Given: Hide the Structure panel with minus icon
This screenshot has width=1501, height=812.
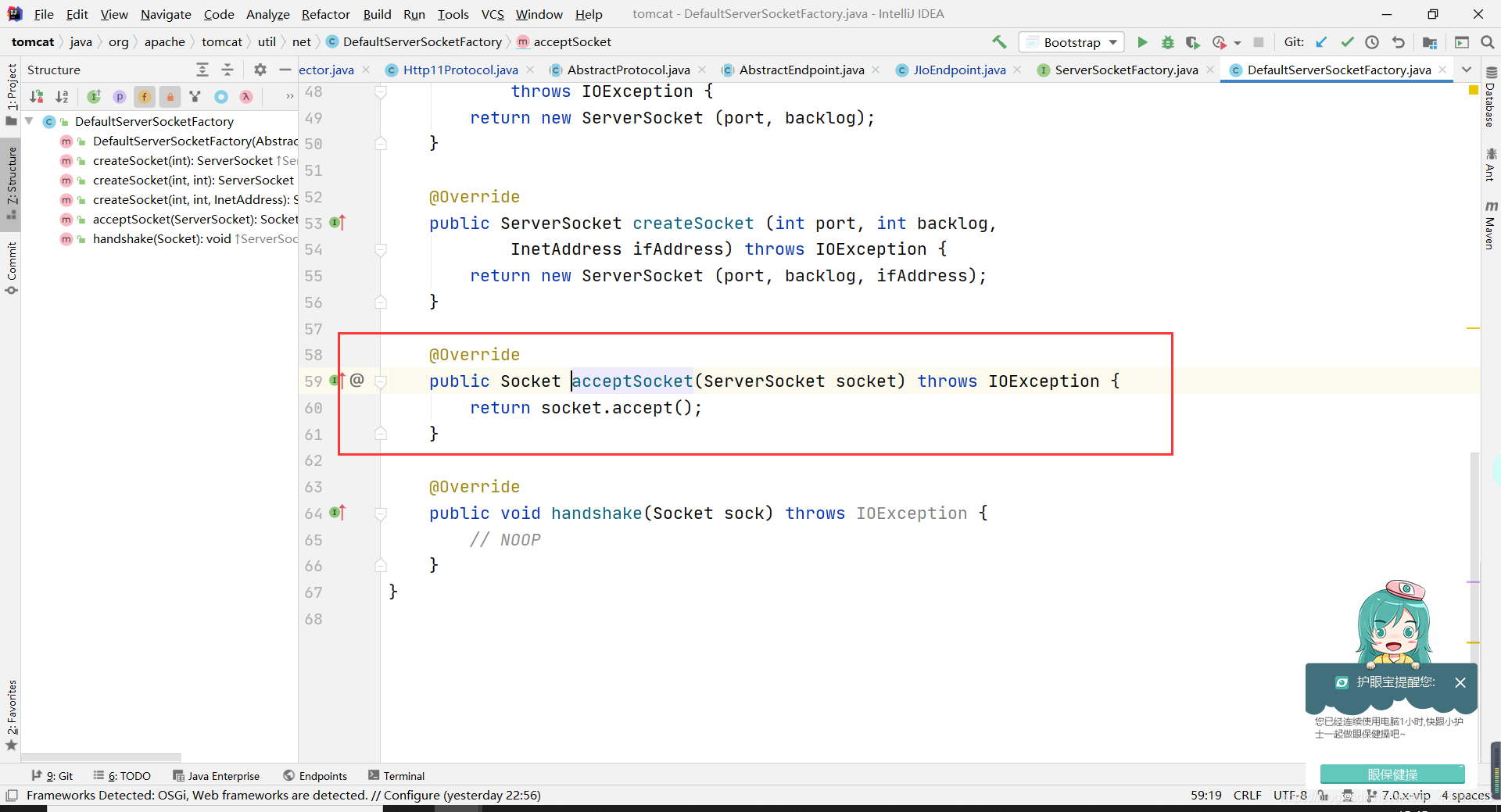Looking at the screenshot, I should tap(285, 70).
